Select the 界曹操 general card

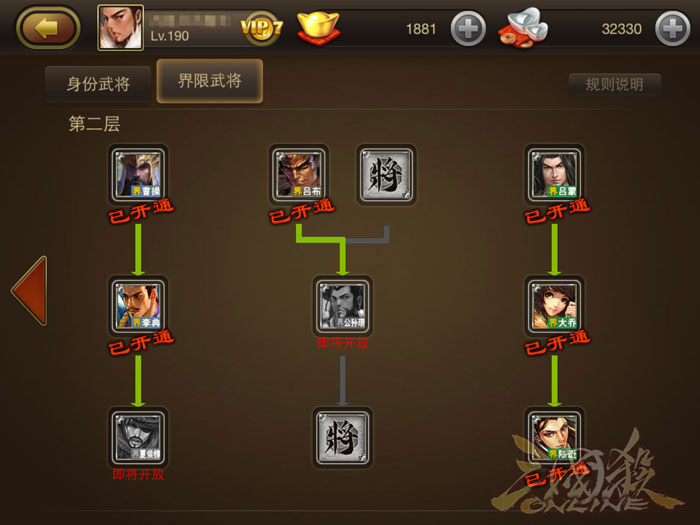point(138,175)
